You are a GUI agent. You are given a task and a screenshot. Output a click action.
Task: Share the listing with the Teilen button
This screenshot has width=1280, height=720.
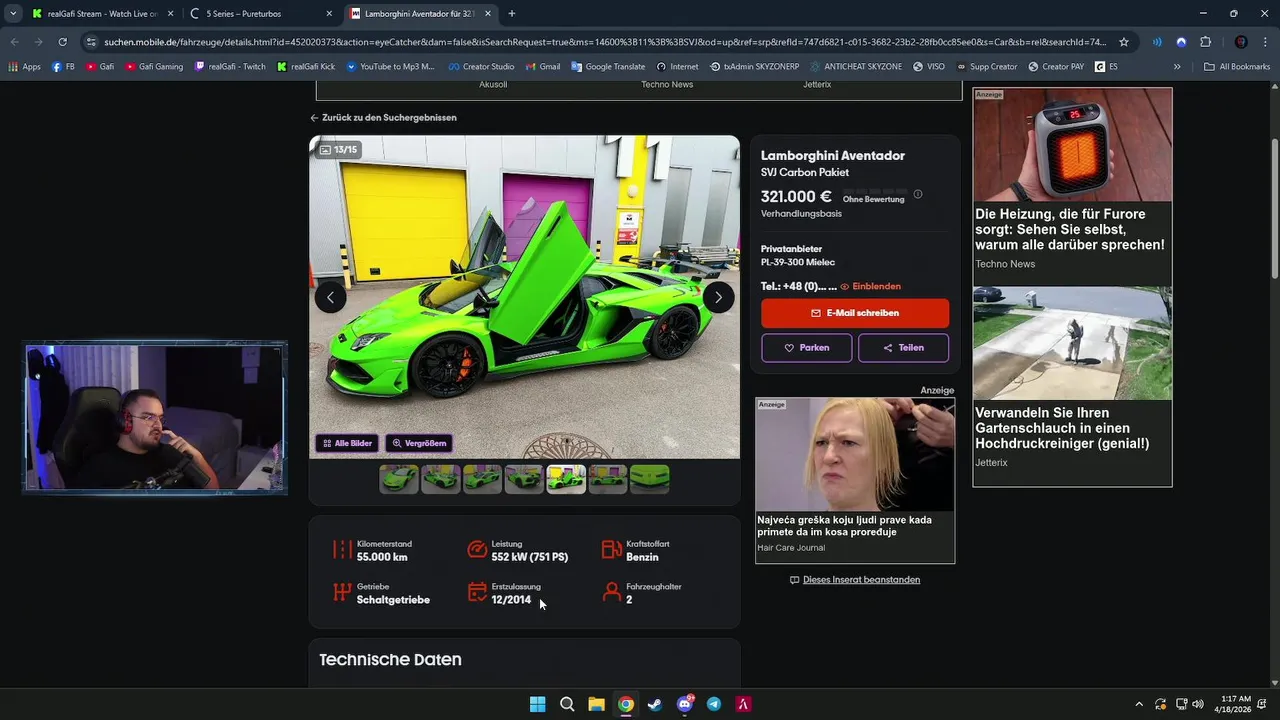[903, 348]
